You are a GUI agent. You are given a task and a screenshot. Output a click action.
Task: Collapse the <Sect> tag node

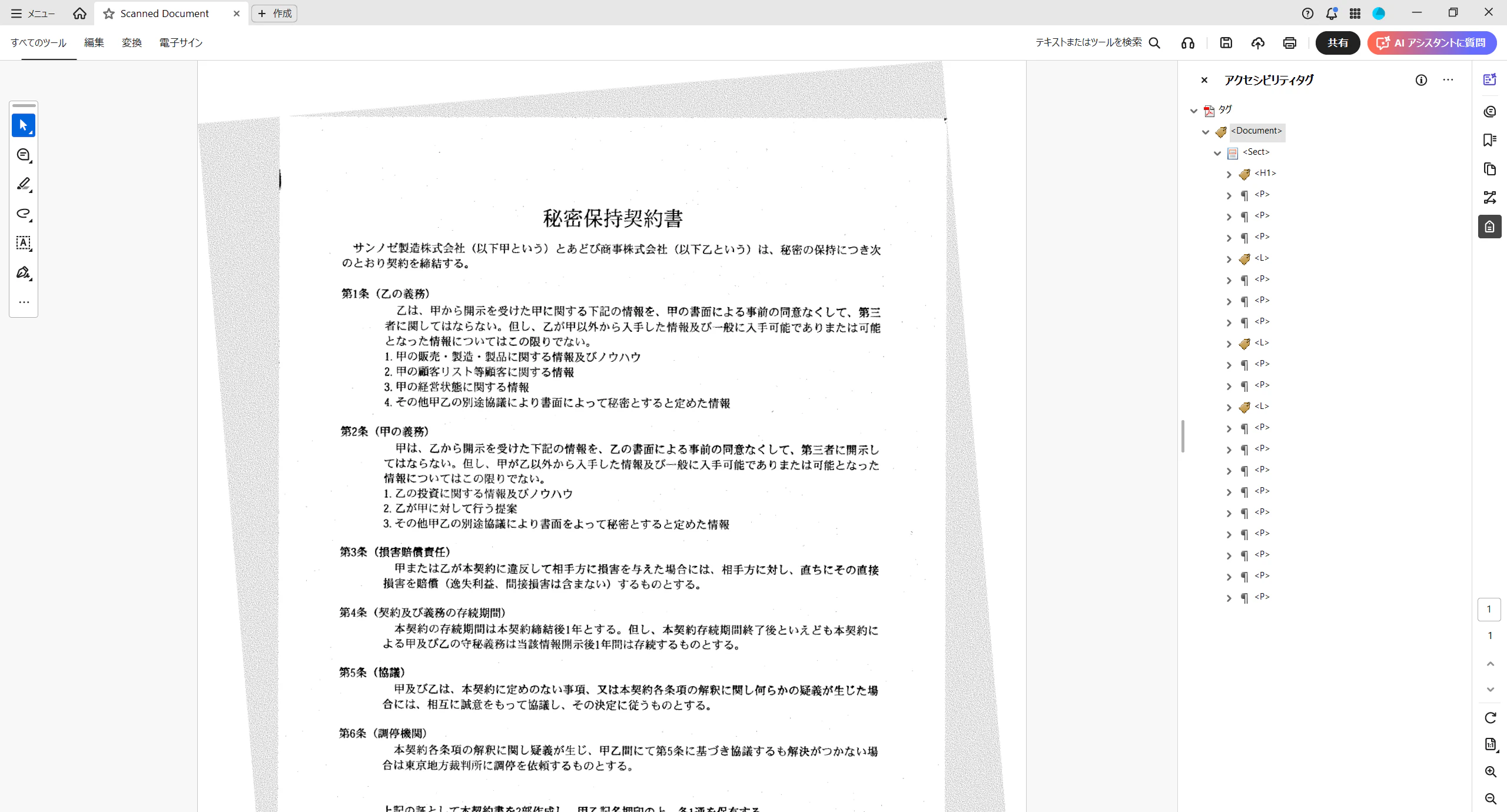(x=1217, y=153)
